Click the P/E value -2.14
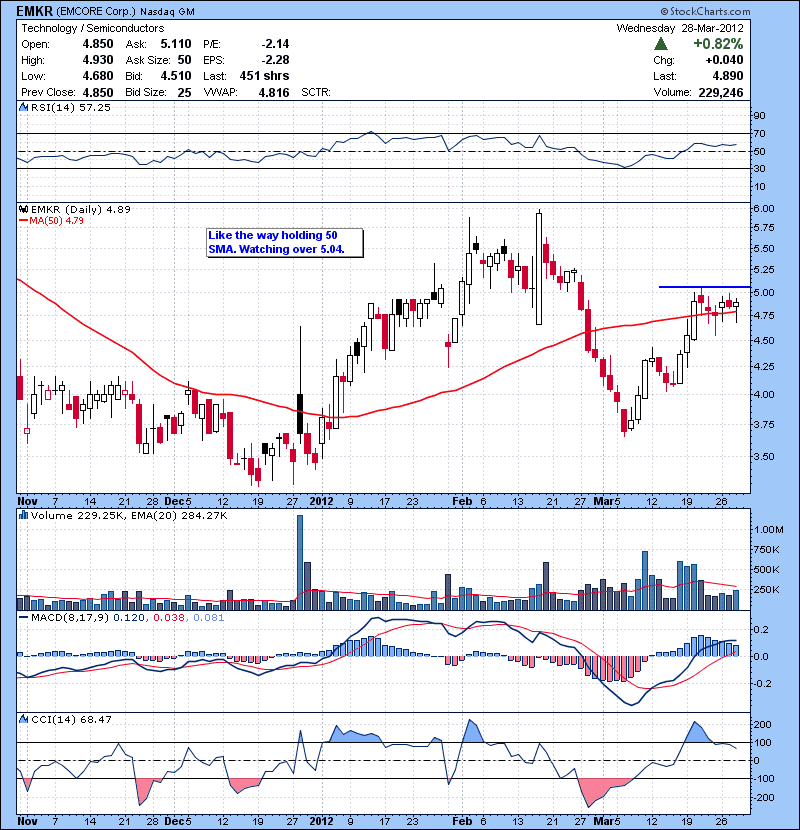The width and height of the screenshot is (800, 830). tap(275, 44)
